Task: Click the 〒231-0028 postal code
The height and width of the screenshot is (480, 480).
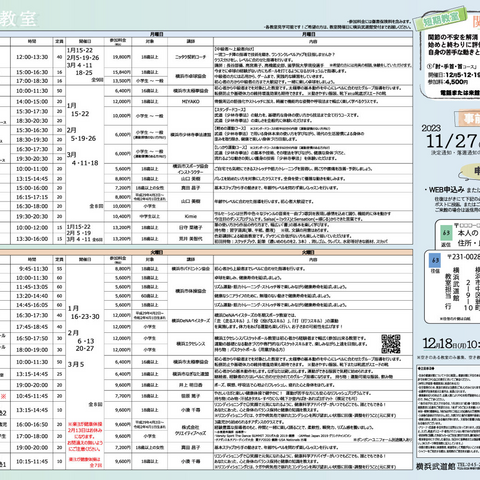Action: (x=463, y=257)
